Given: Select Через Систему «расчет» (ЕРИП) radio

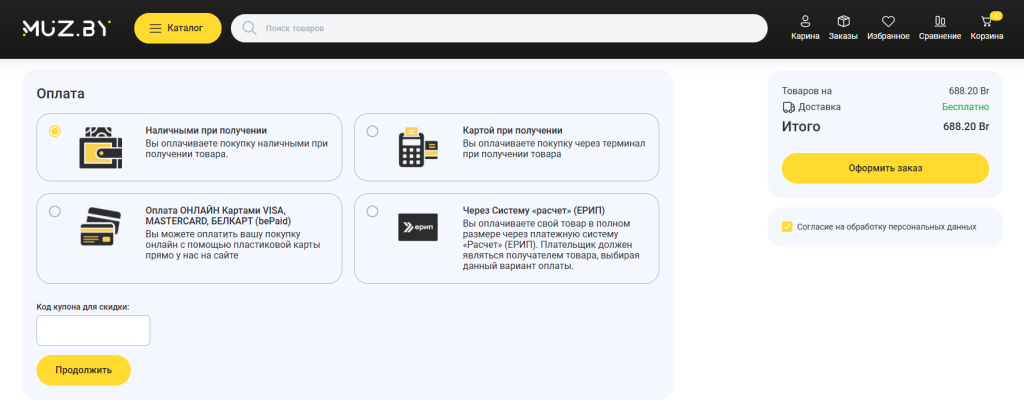Looking at the screenshot, I should coord(372,211).
